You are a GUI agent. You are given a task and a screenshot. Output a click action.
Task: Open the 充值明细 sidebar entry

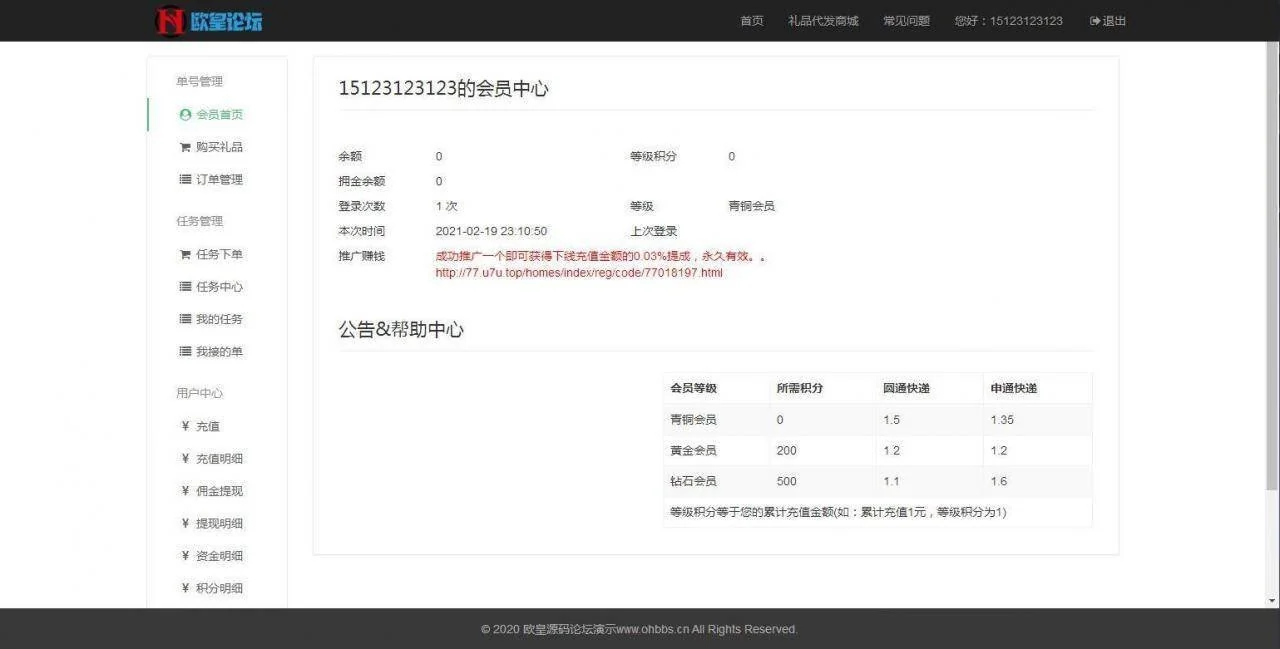tap(219, 459)
